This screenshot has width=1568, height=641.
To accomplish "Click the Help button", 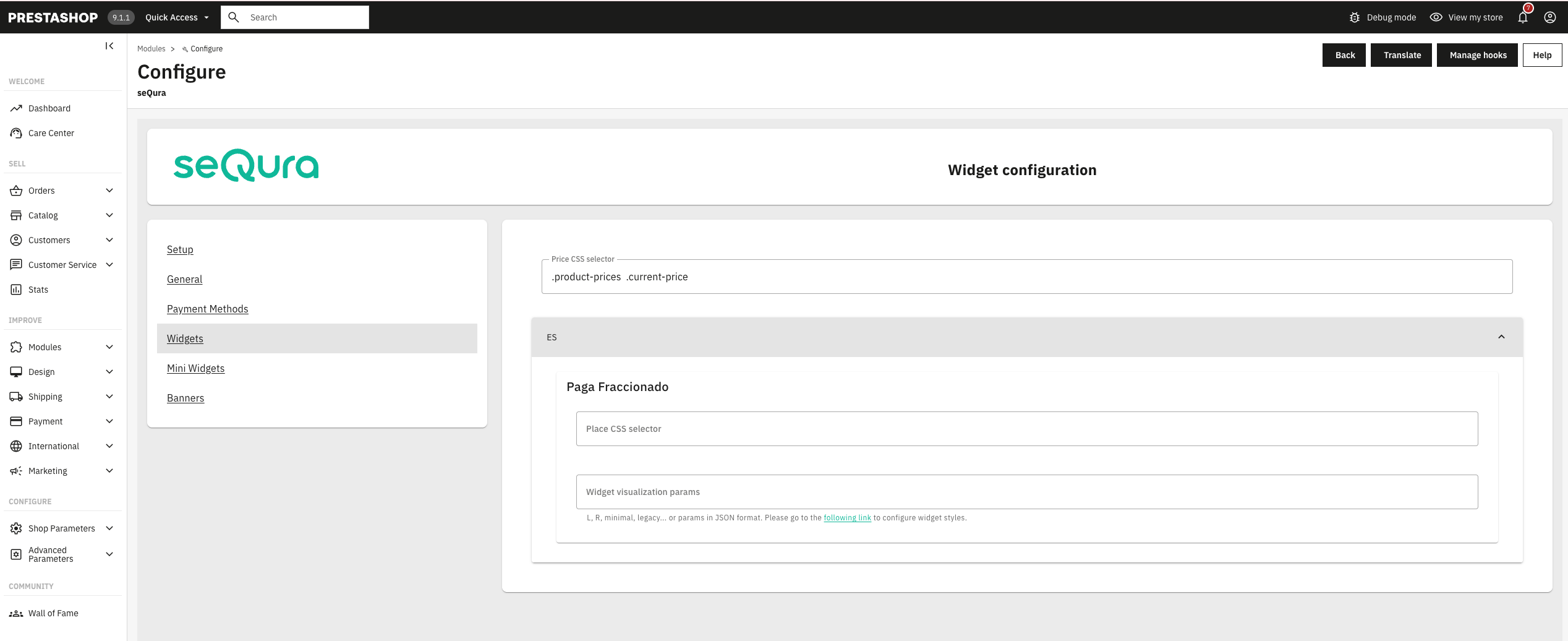I will (x=1542, y=55).
